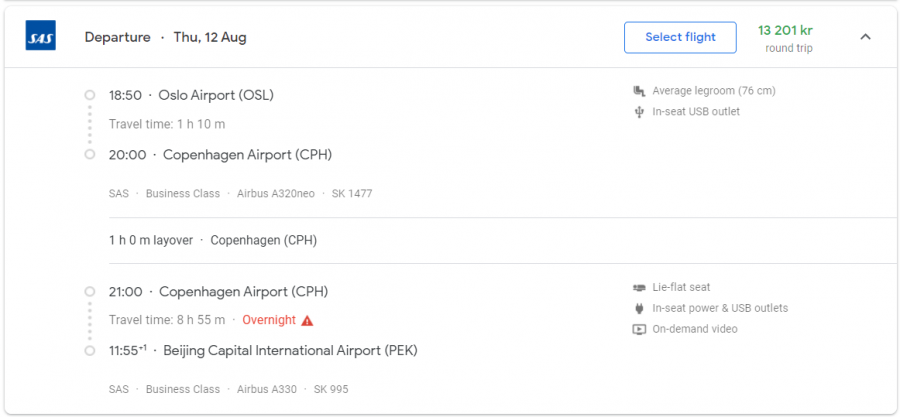
Task: Click the red Overnight label
Action: pos(269,320)
